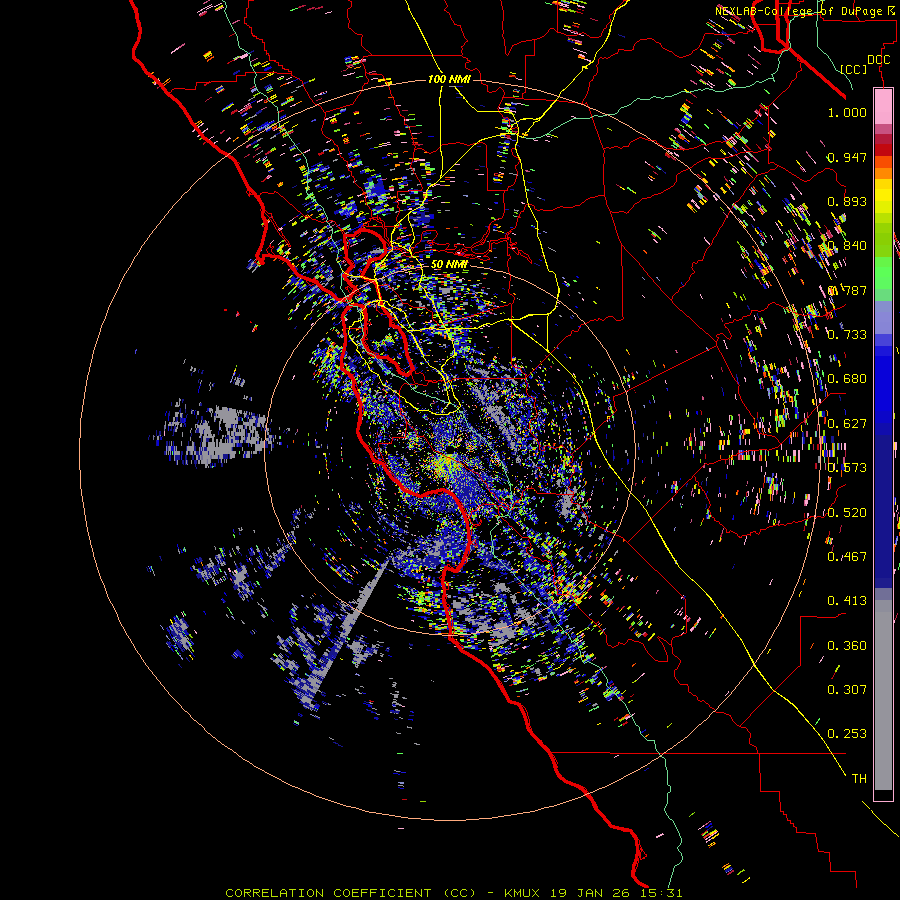Click the 0.520 scale value
Viewport: 900px width, 900px height.
(847, 512)
